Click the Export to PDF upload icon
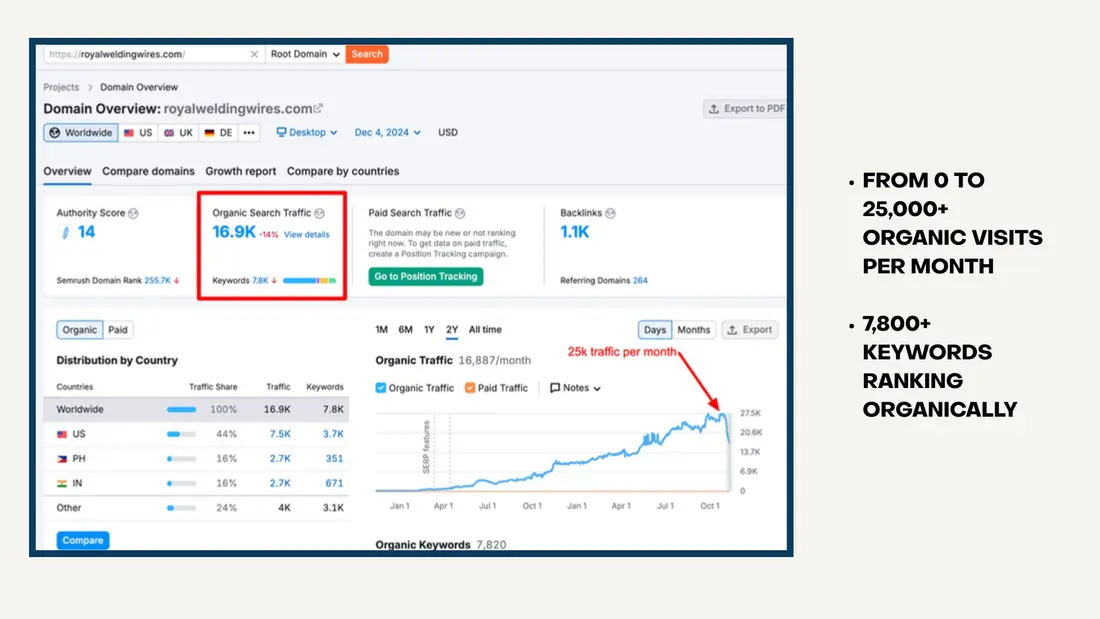The image size is (1100, 619). (713, 109)
